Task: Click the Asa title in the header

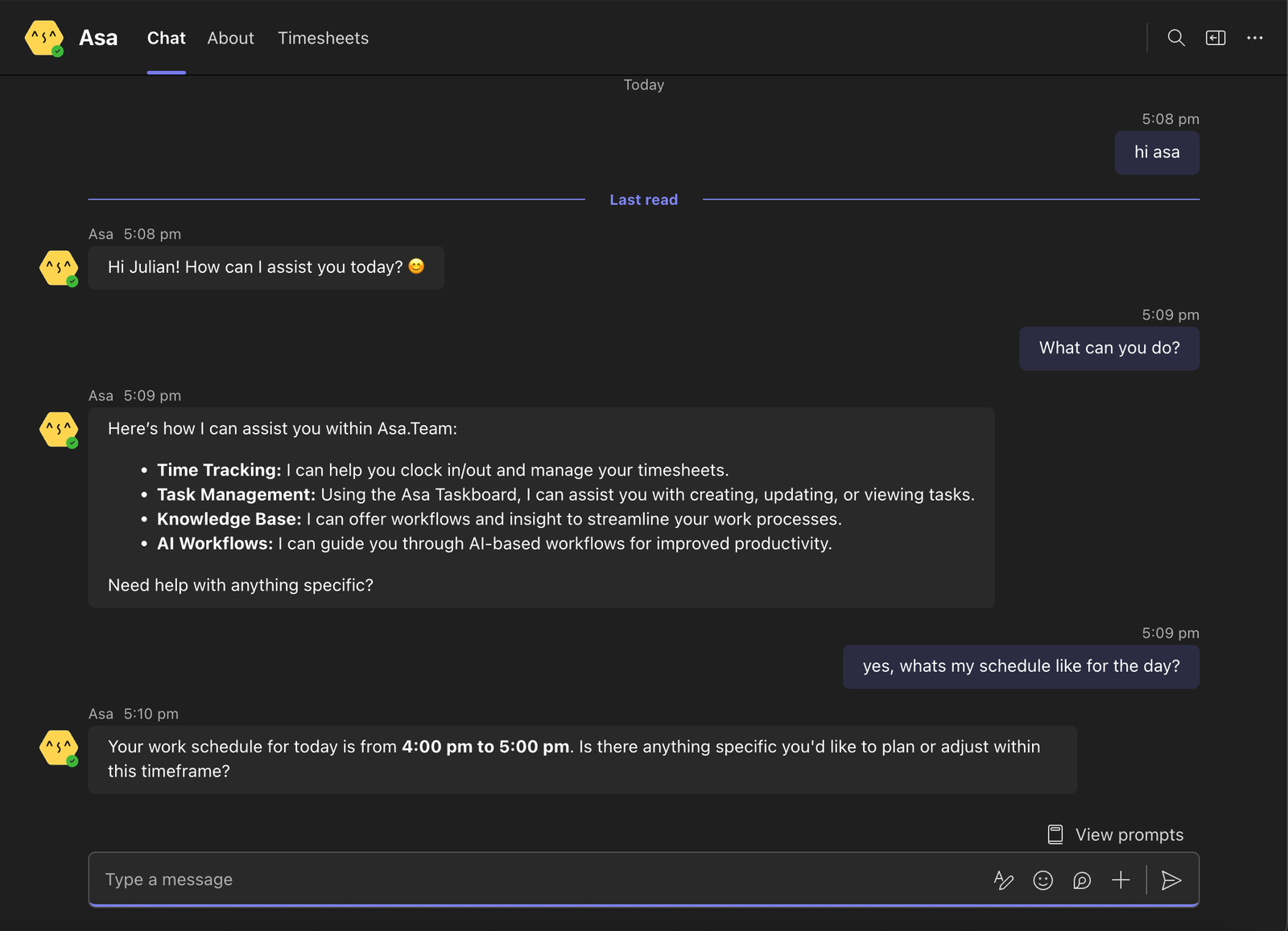Action: coord(98,37)
